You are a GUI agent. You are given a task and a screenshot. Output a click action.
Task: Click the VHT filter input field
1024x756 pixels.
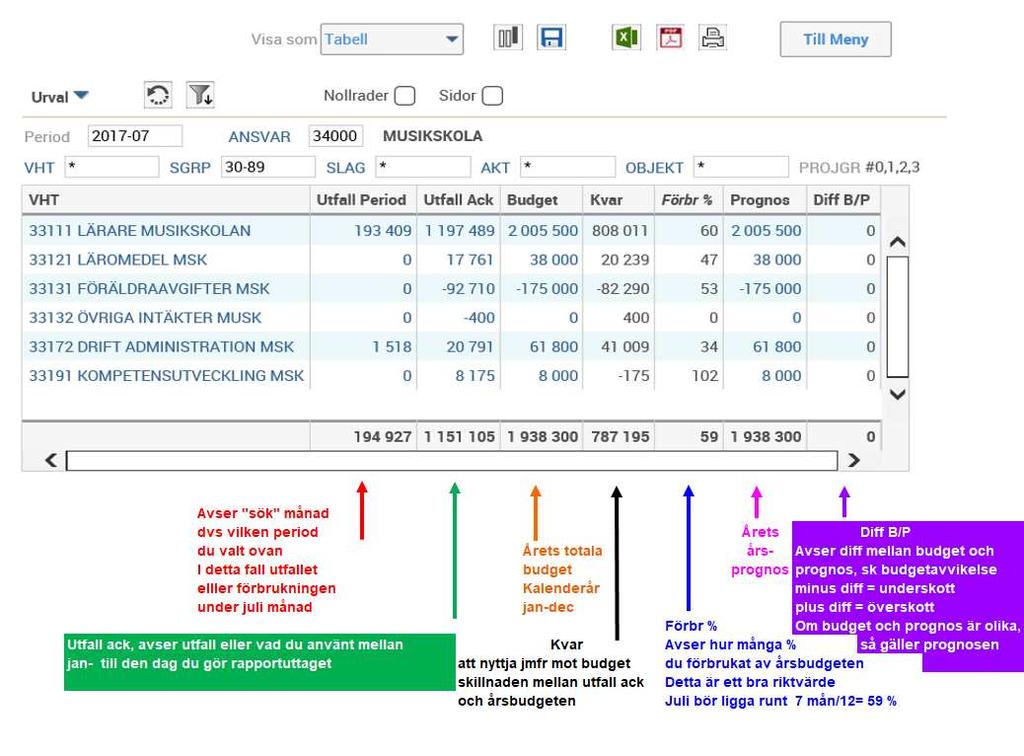pyautogui.click(x=112, y=166)
